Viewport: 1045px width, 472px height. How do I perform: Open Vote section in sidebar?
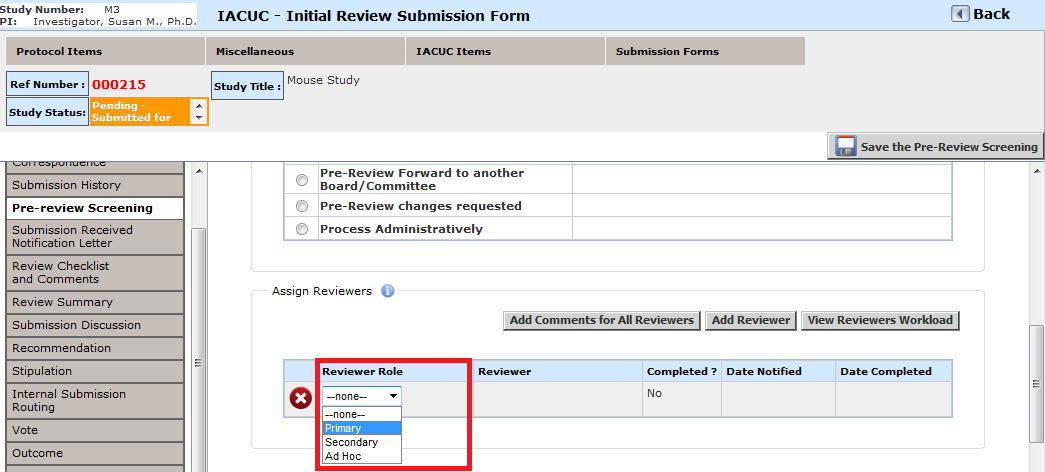click(95, 430)
